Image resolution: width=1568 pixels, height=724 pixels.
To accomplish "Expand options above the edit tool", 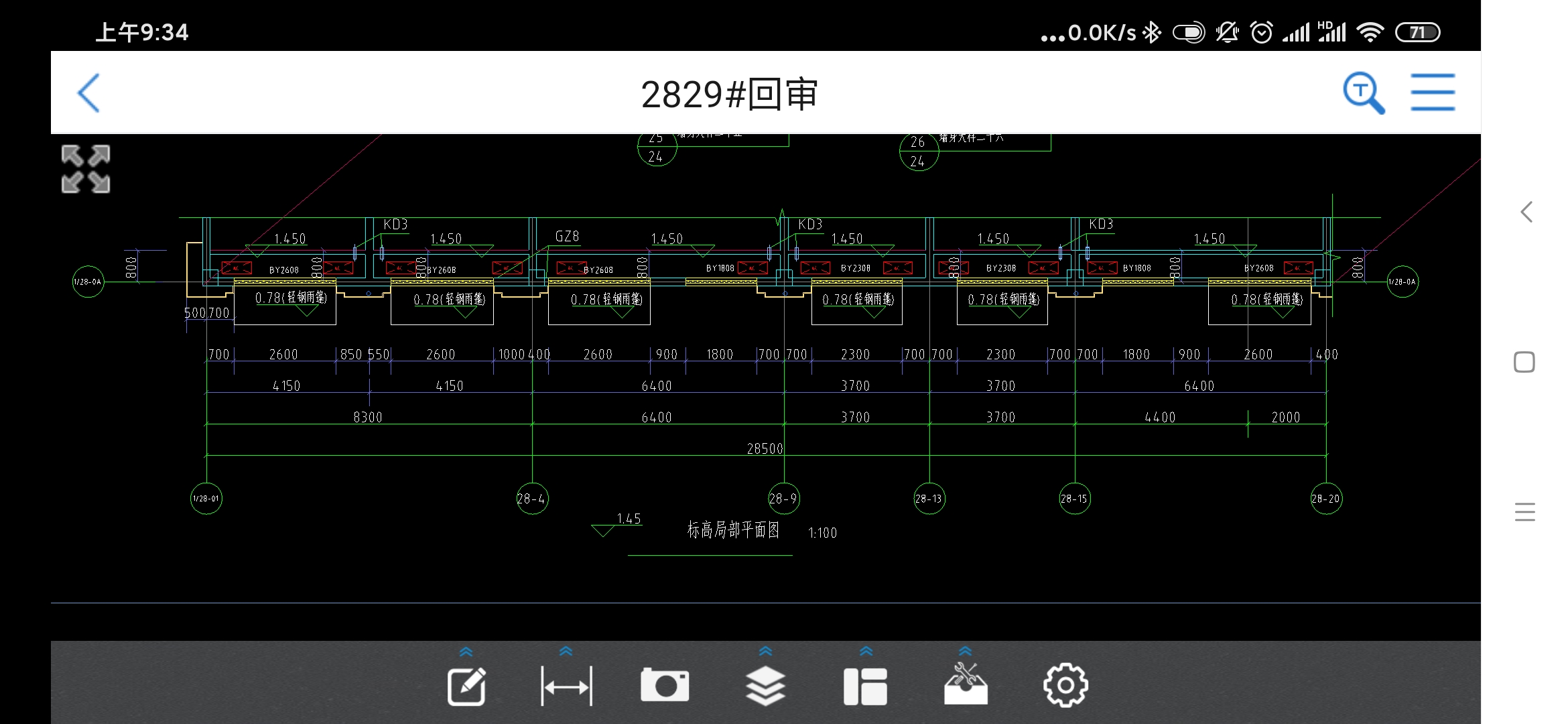I will point(466,652).
